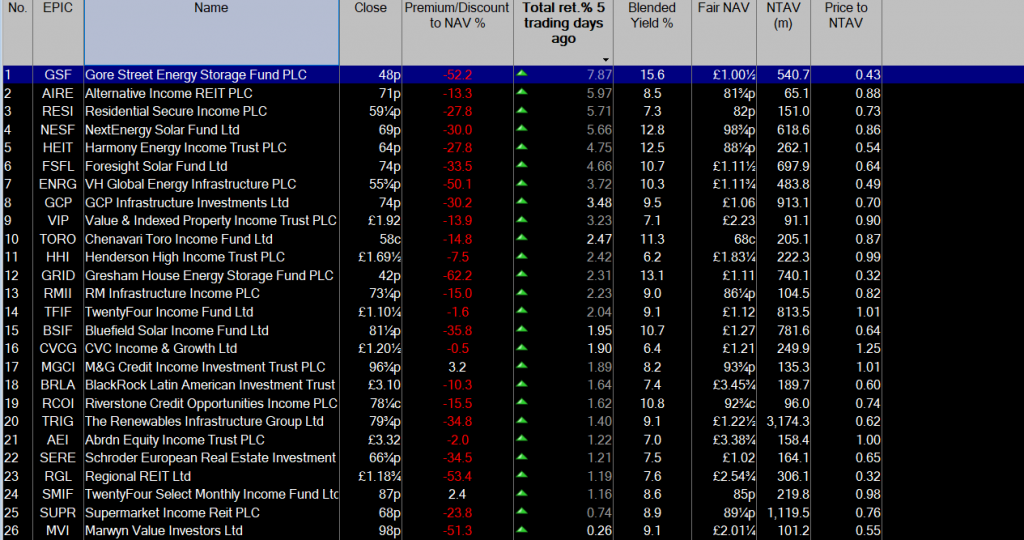Select the Alternative Income REIT PLC row name
This screenshot has height=540, width=1024.
coord(168,93)
